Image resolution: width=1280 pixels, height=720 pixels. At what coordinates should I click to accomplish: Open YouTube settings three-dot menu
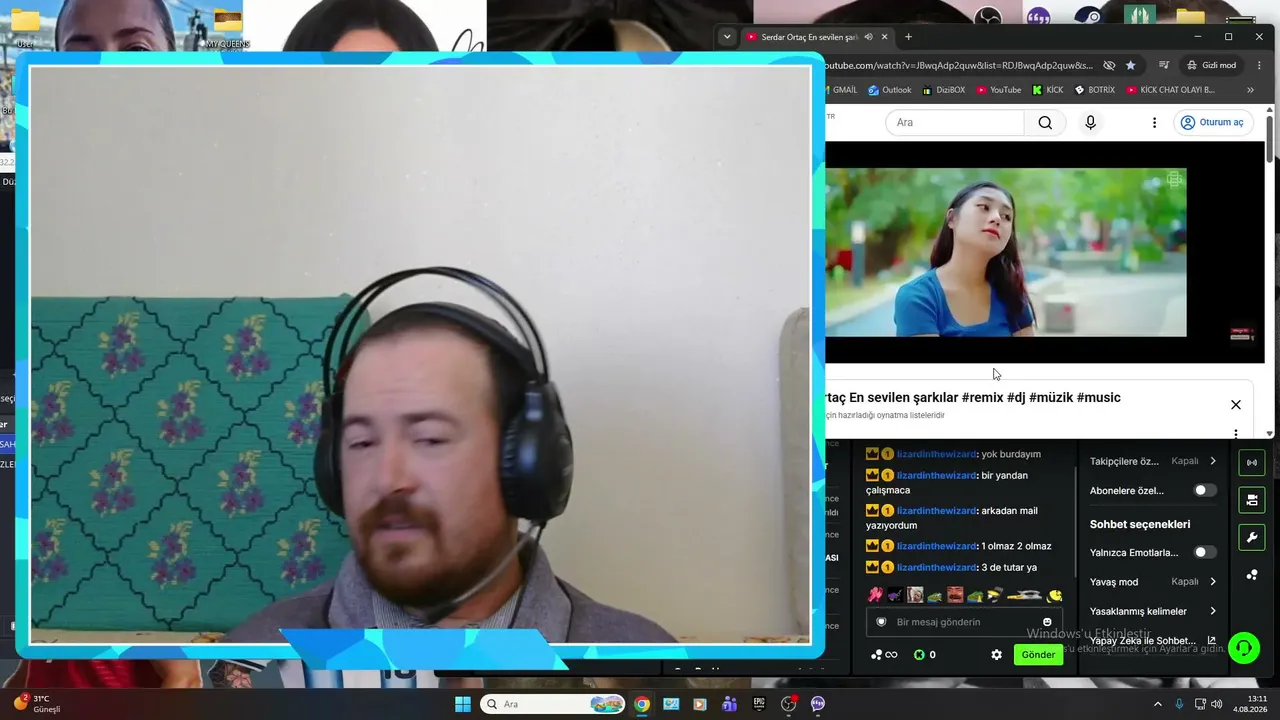pyautogui.click(x=1154, y=122)
